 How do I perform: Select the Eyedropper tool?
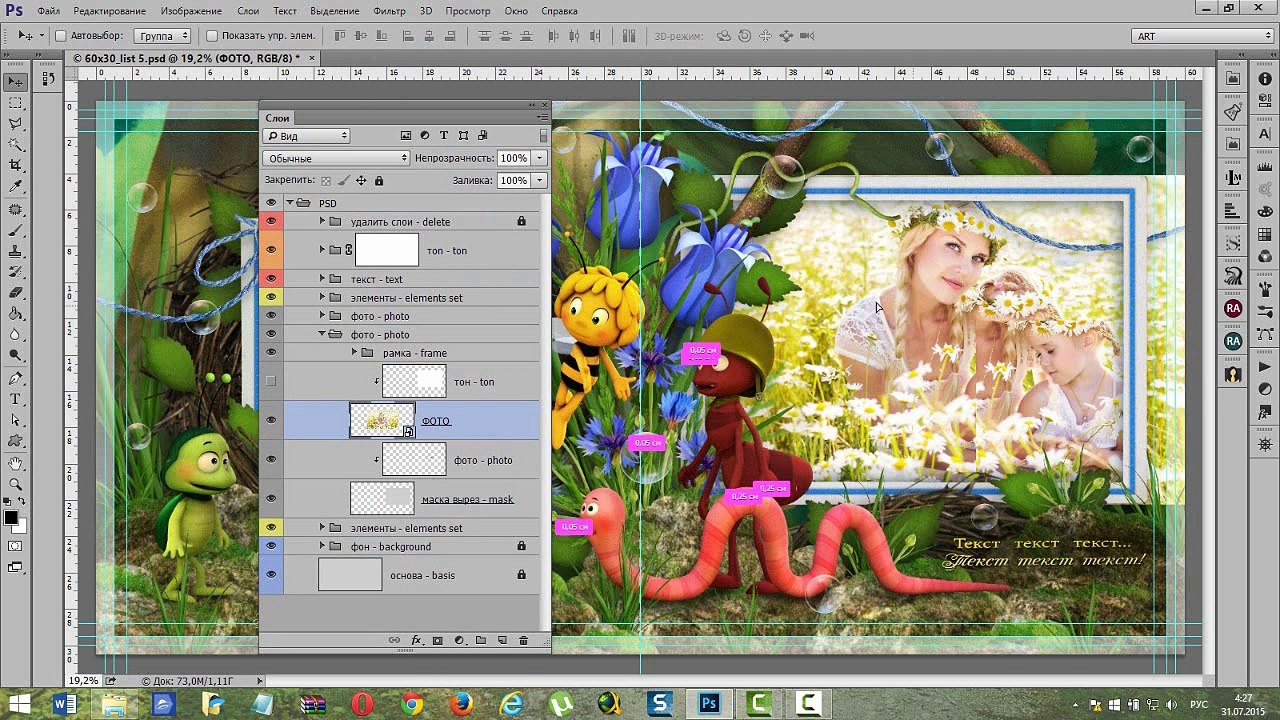(16, 187)
